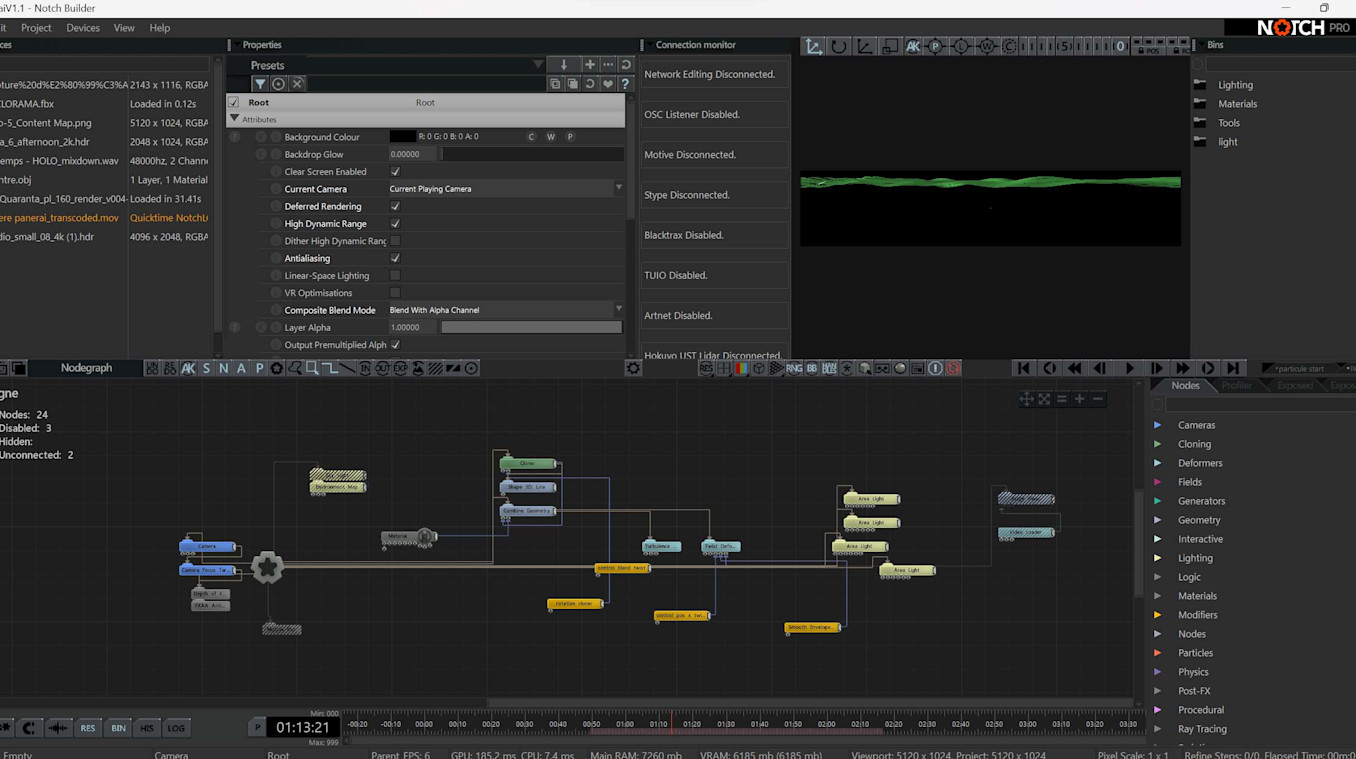Expand the Particles node category
This screenshot has height=759, width=1356.
click(x=1158, y=653)
